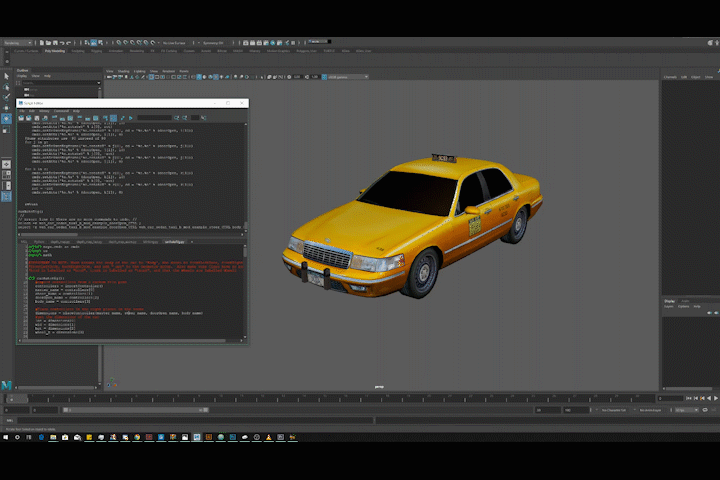Click the Undo arrow icon
Screen dimensions: 720x480
click(x=62, y=43)
